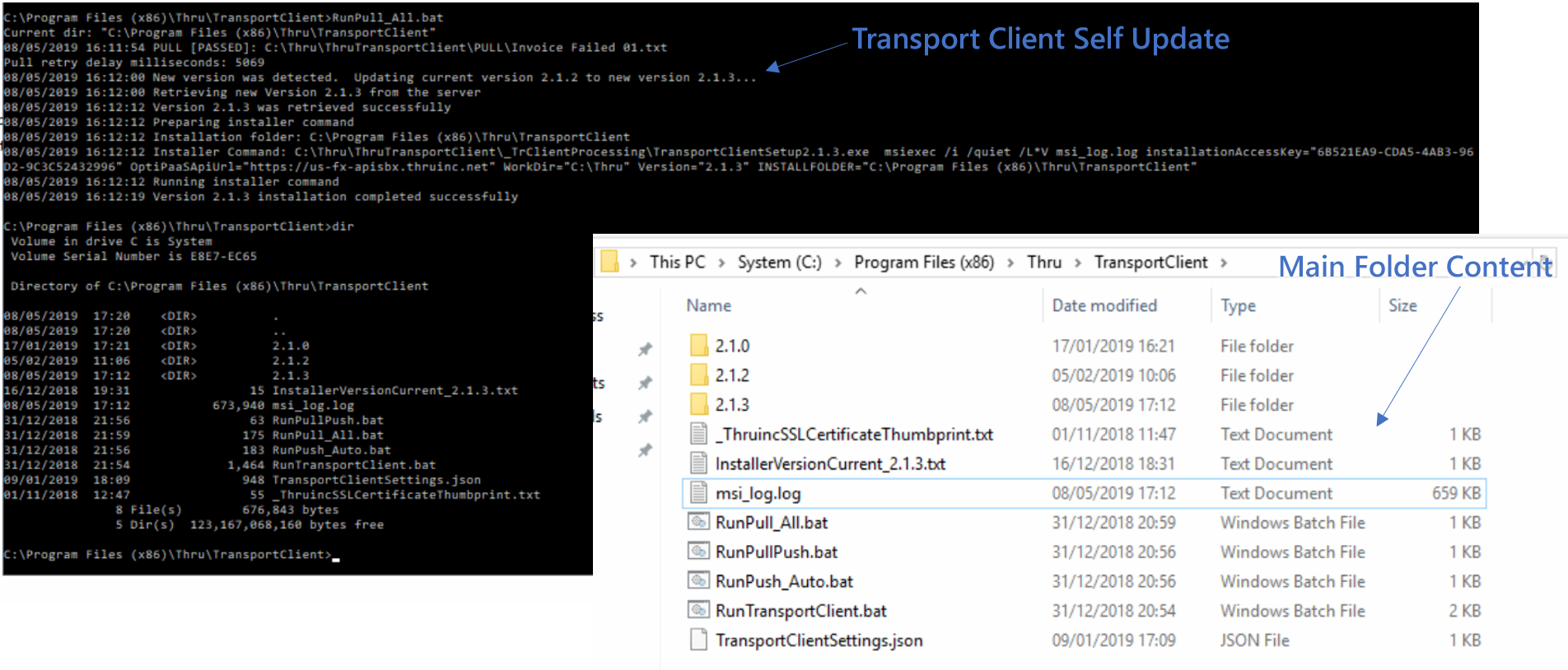Sort files by Date modified column

tap(1104, 305)
